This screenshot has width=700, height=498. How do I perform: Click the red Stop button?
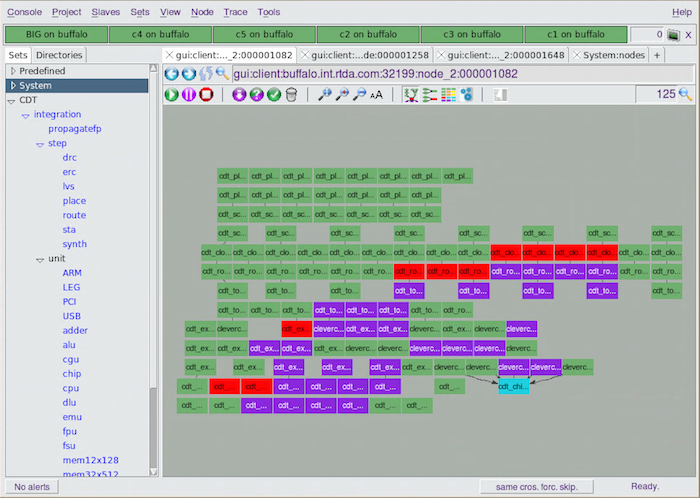pyautogui.click(x=206, y=95)
